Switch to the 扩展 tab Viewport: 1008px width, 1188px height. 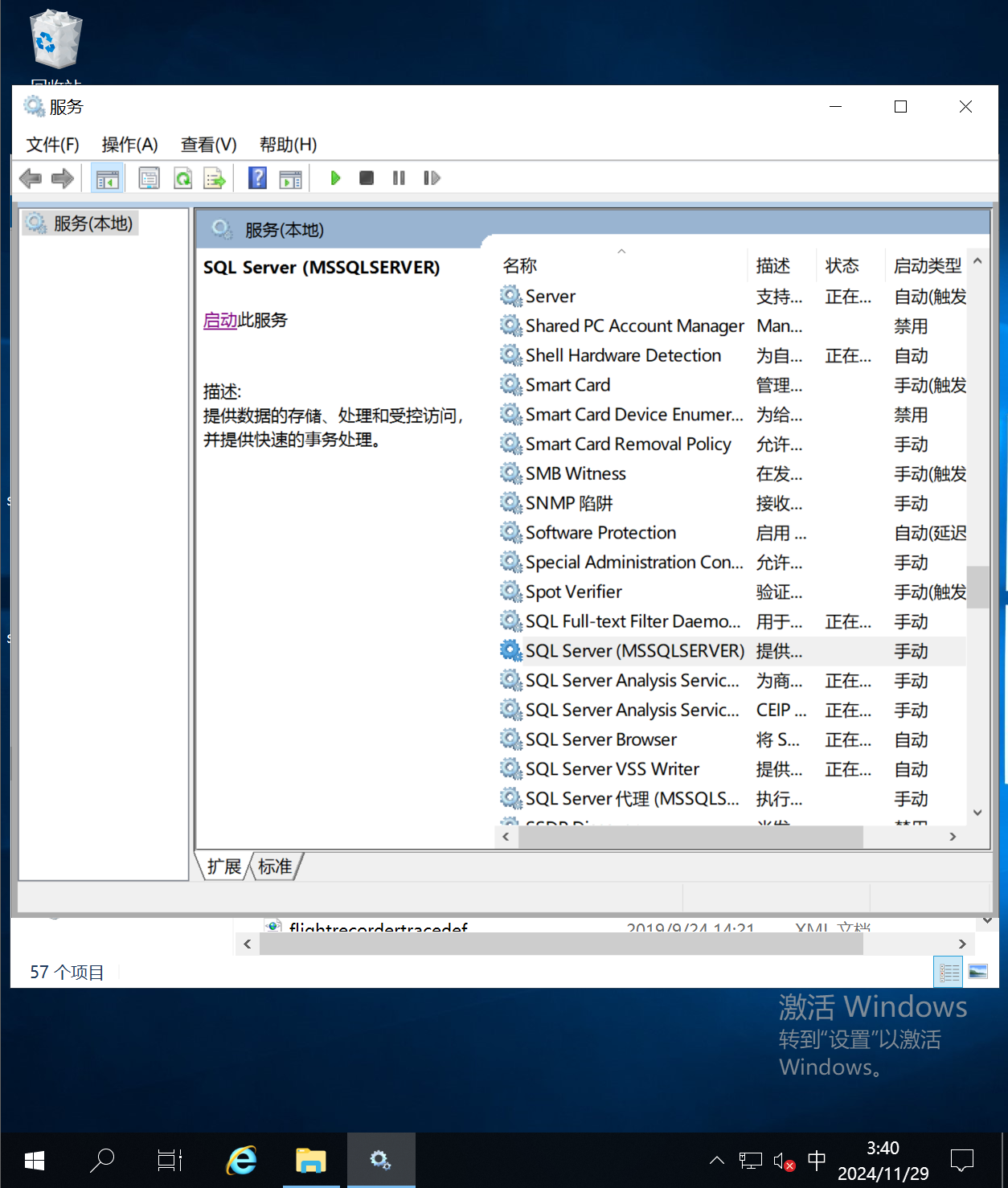pos(223,866)
